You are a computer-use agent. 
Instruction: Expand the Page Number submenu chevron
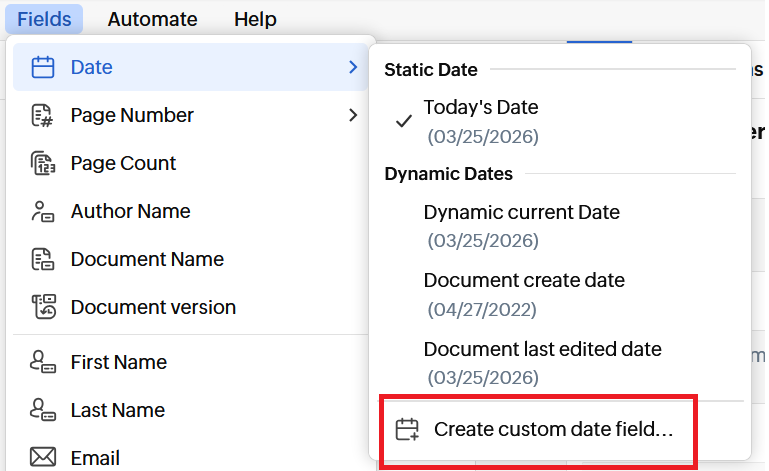coord(352,116)
